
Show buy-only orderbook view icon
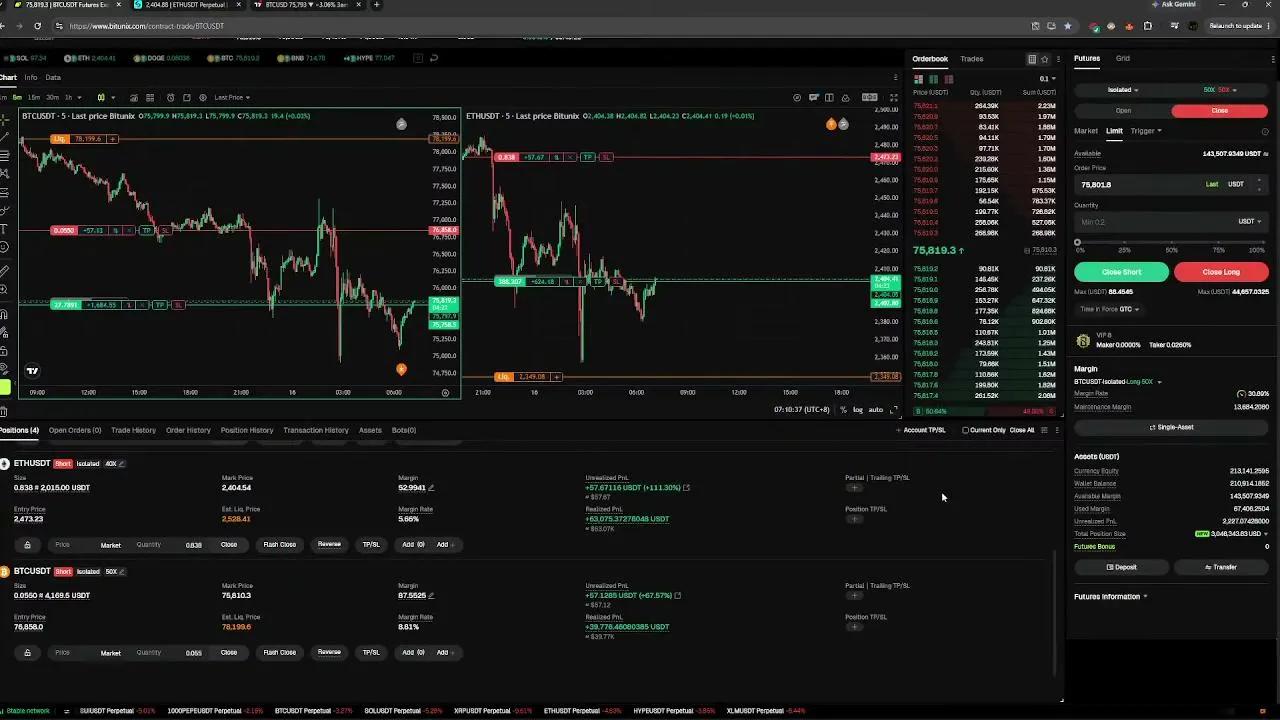click(934, 79)
